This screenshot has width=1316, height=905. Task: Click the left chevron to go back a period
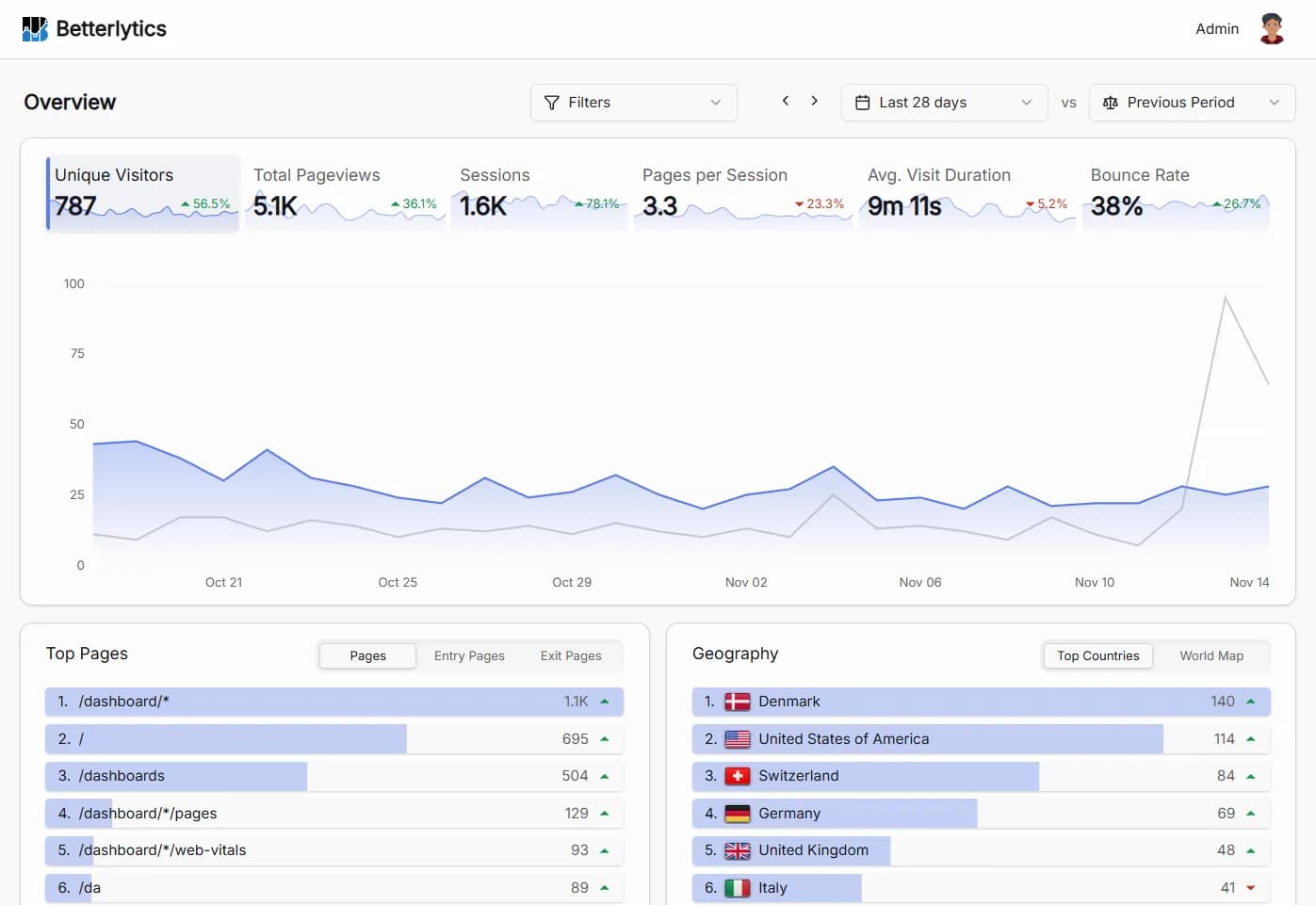pos(785,100)
